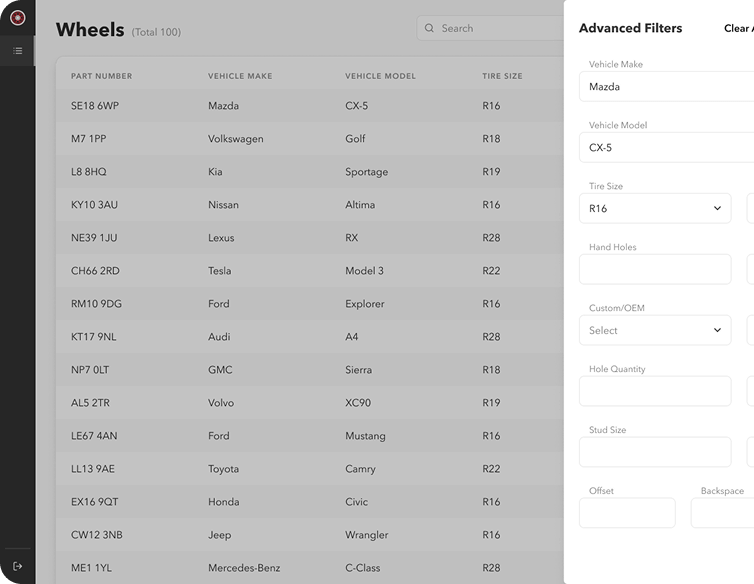Click Audi in the make column
Image resolution: width=754 pixels, height=584 pixels.
pos(219,337)
